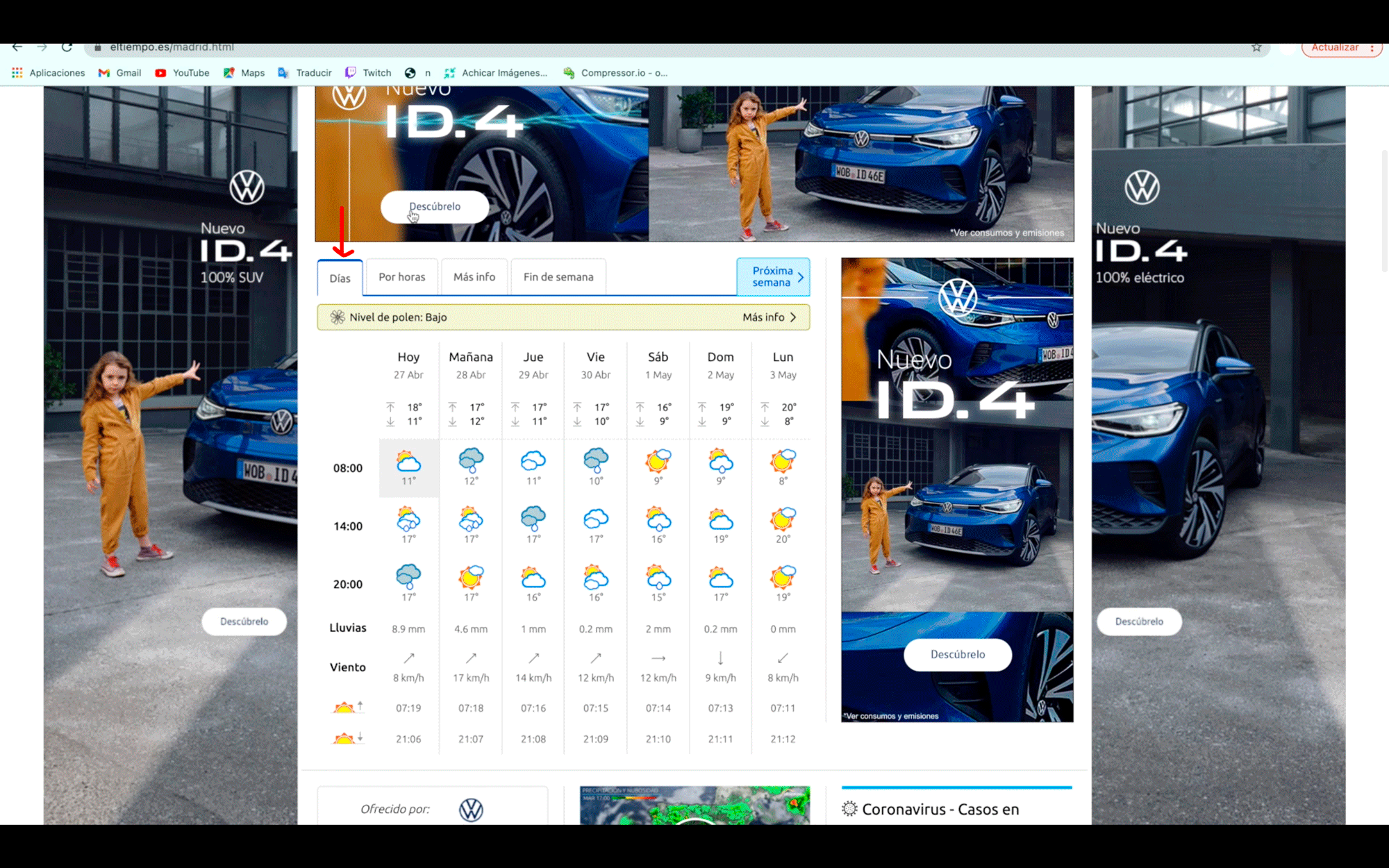Image resolution: width=1389 pixels, height=868 pixels.
Task: Click the Viento row label
Action: click(x=348, y=667)
